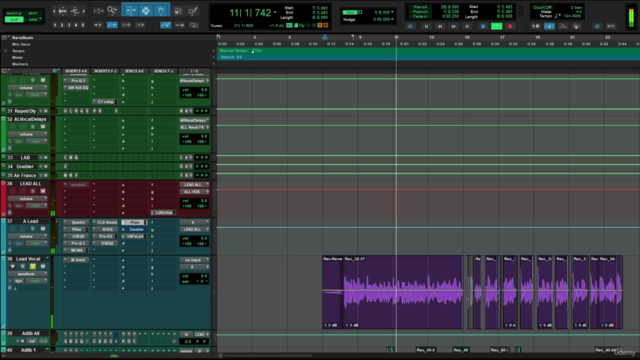
Task: Open Grid mode dropdown
Action: [x=34, y=19]
